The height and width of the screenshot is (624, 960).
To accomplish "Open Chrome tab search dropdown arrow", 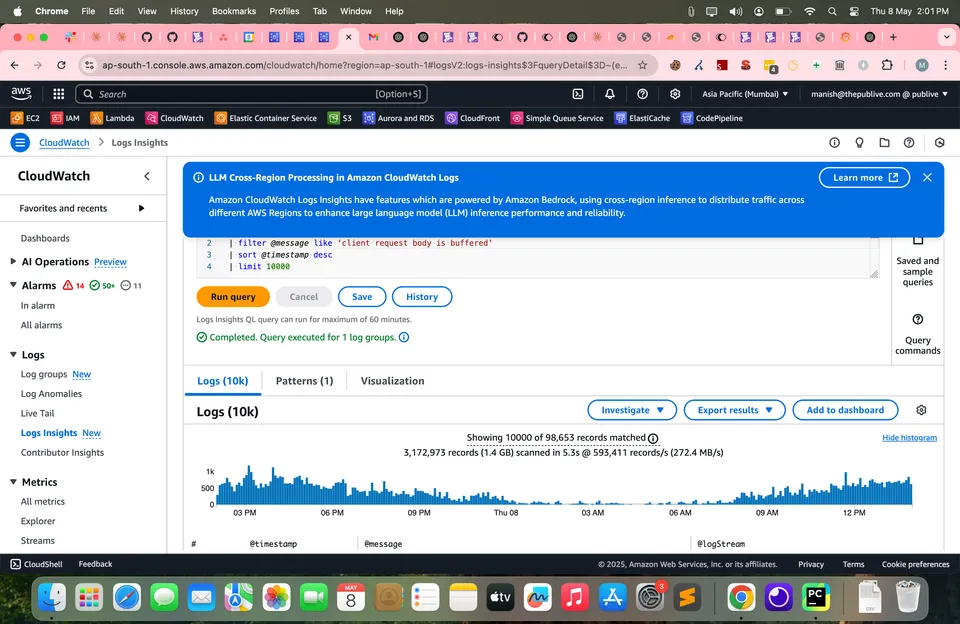I will [947, 37].
